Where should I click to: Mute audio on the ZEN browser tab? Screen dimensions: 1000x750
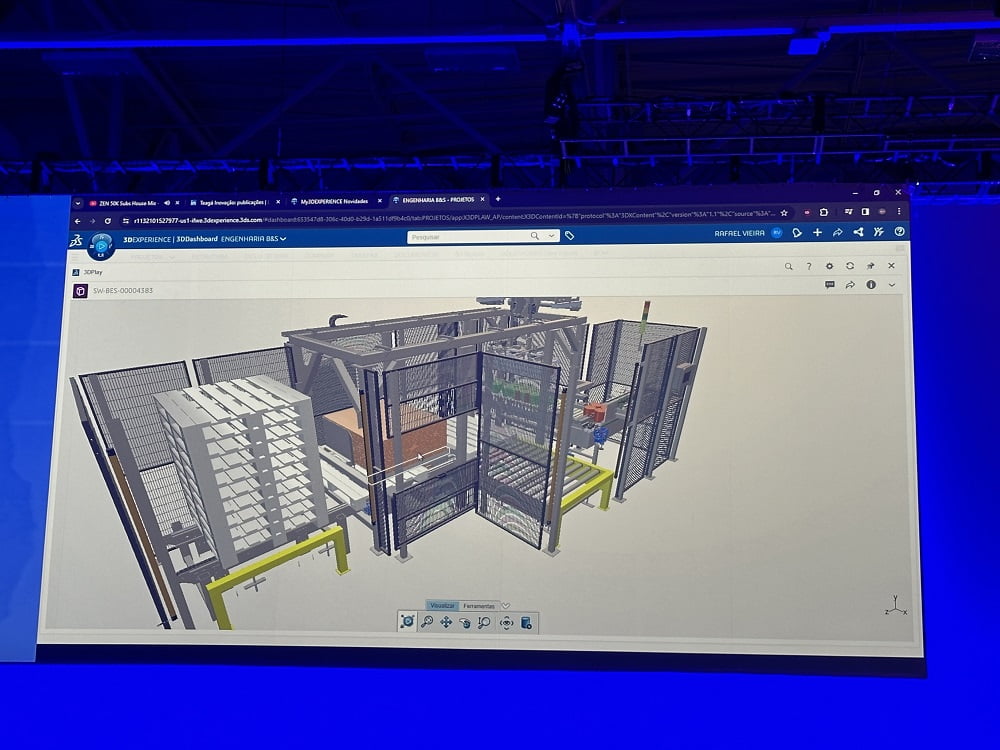click(x=166, y=202)
